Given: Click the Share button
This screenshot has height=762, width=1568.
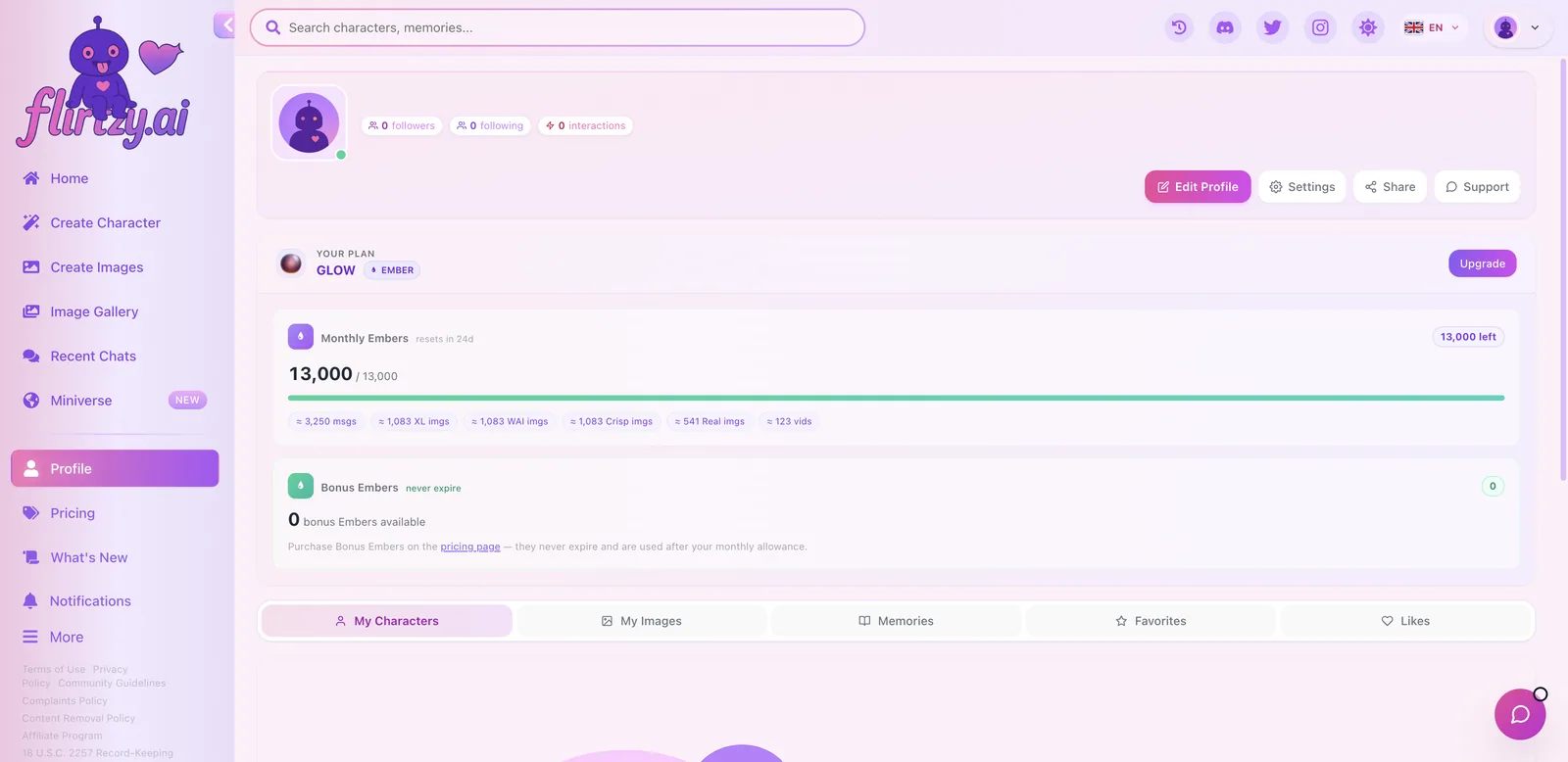Looking at the screenshot, I should point(1390,187).
